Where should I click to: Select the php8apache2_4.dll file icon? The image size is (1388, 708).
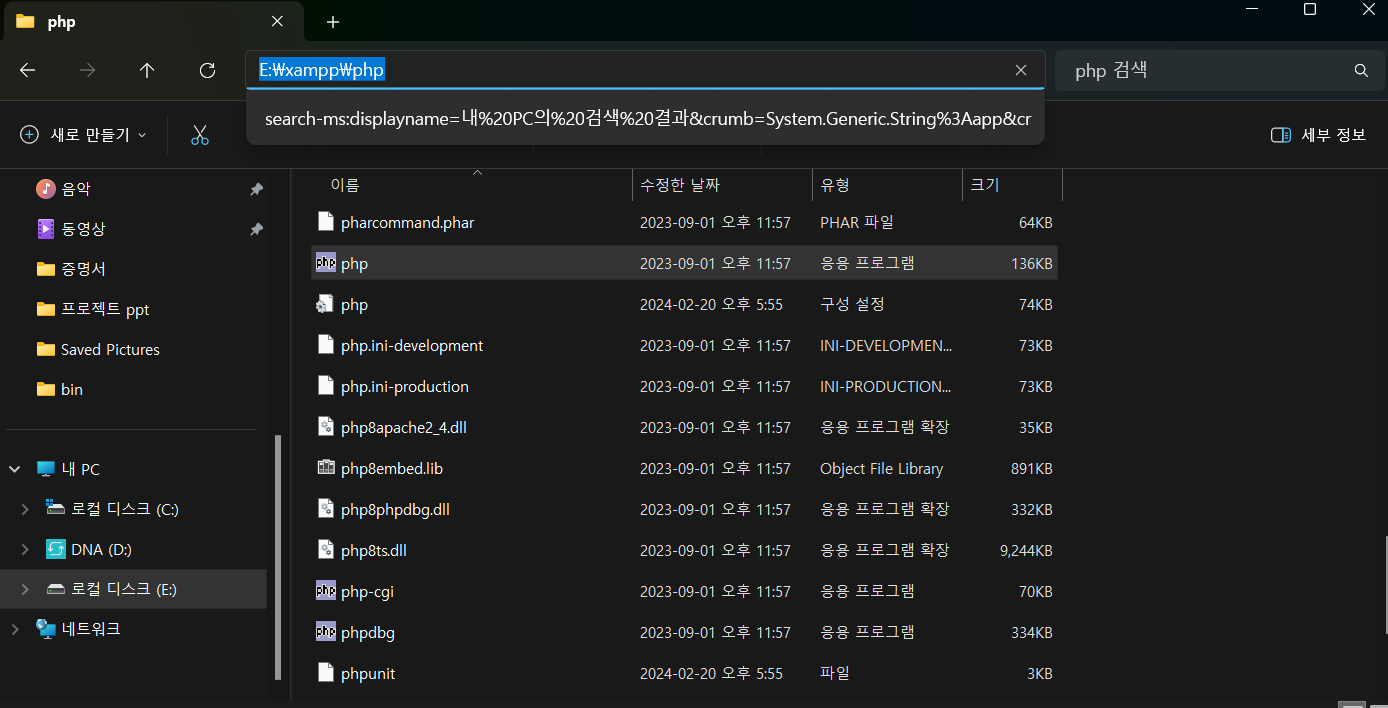[325, 426]
